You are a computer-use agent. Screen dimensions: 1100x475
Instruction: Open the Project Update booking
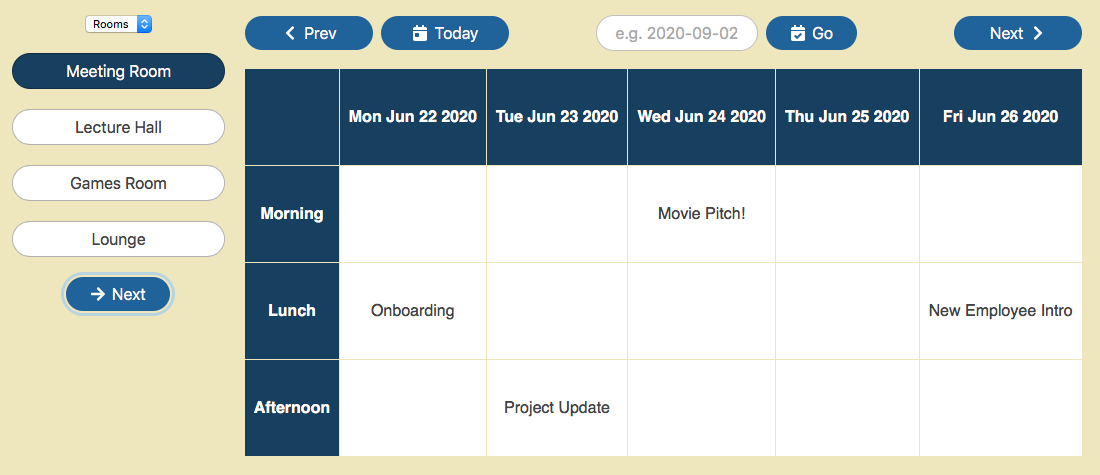click(x=556, y=407)
